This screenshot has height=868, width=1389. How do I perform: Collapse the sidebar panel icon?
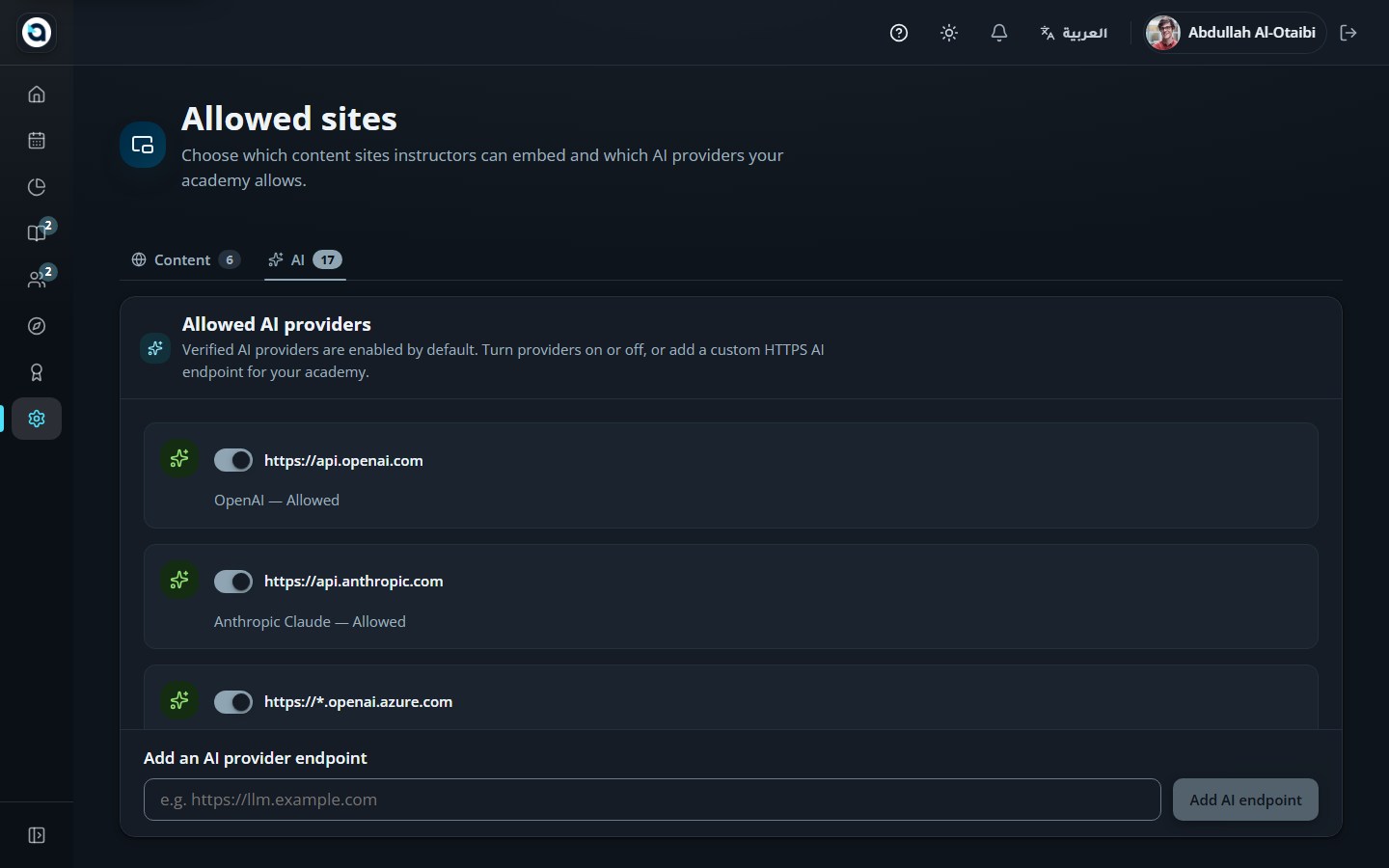(37, 835)
